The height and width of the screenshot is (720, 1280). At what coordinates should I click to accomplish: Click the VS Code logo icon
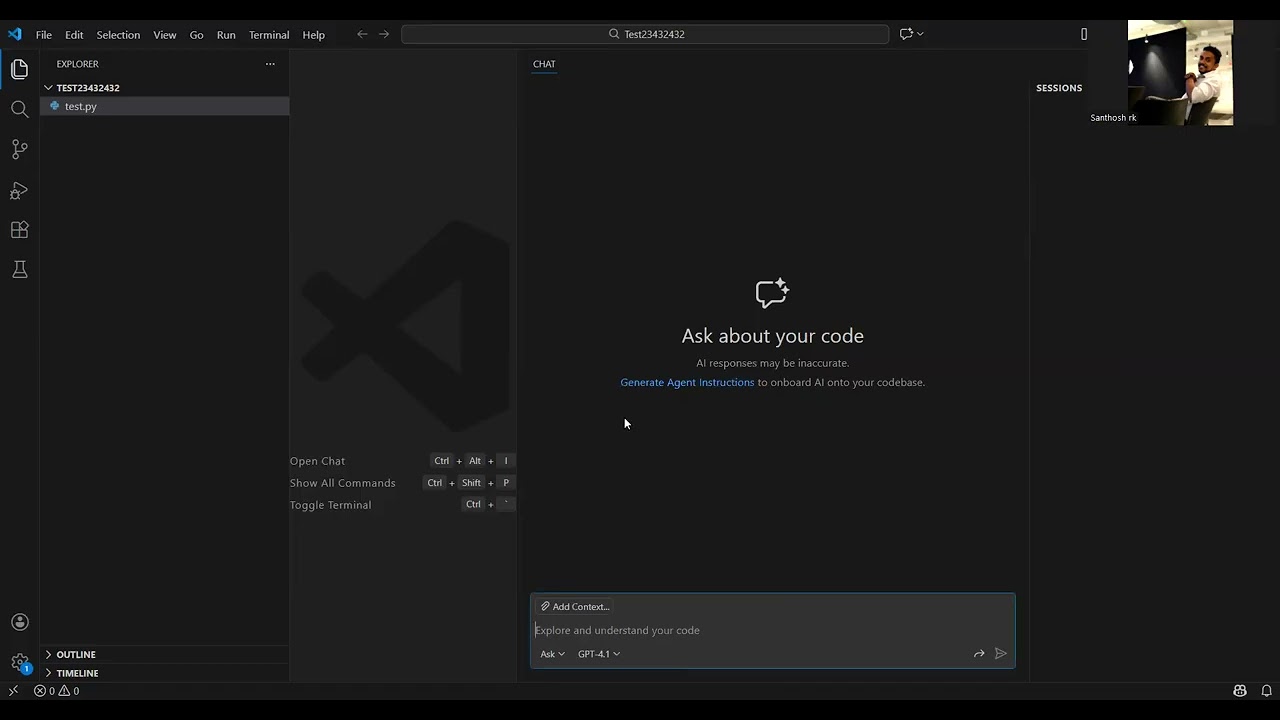pos(14,34)
